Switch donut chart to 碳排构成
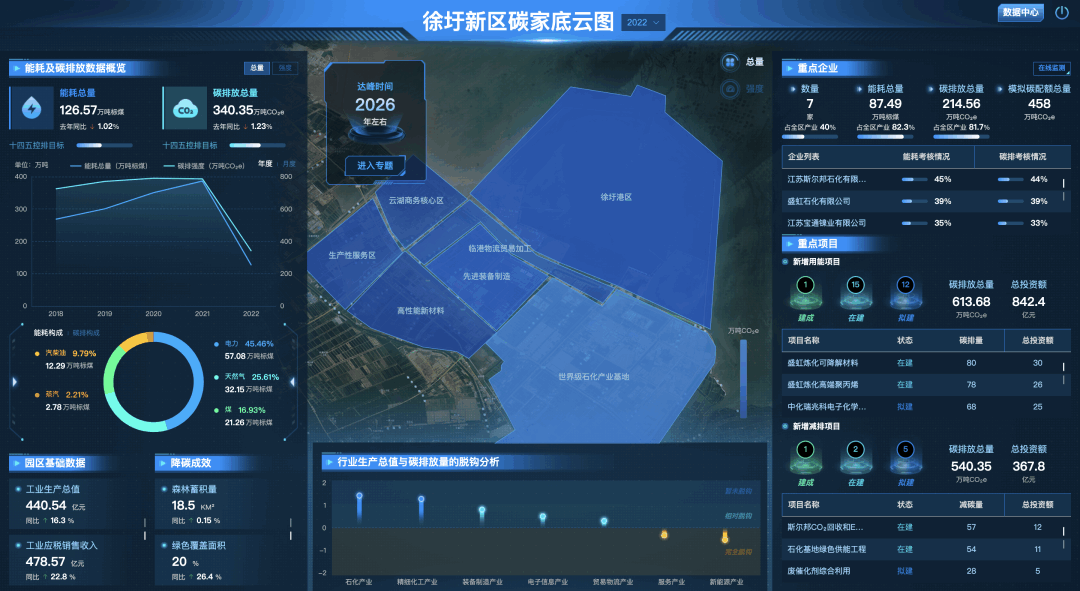 tap(86, 332)
